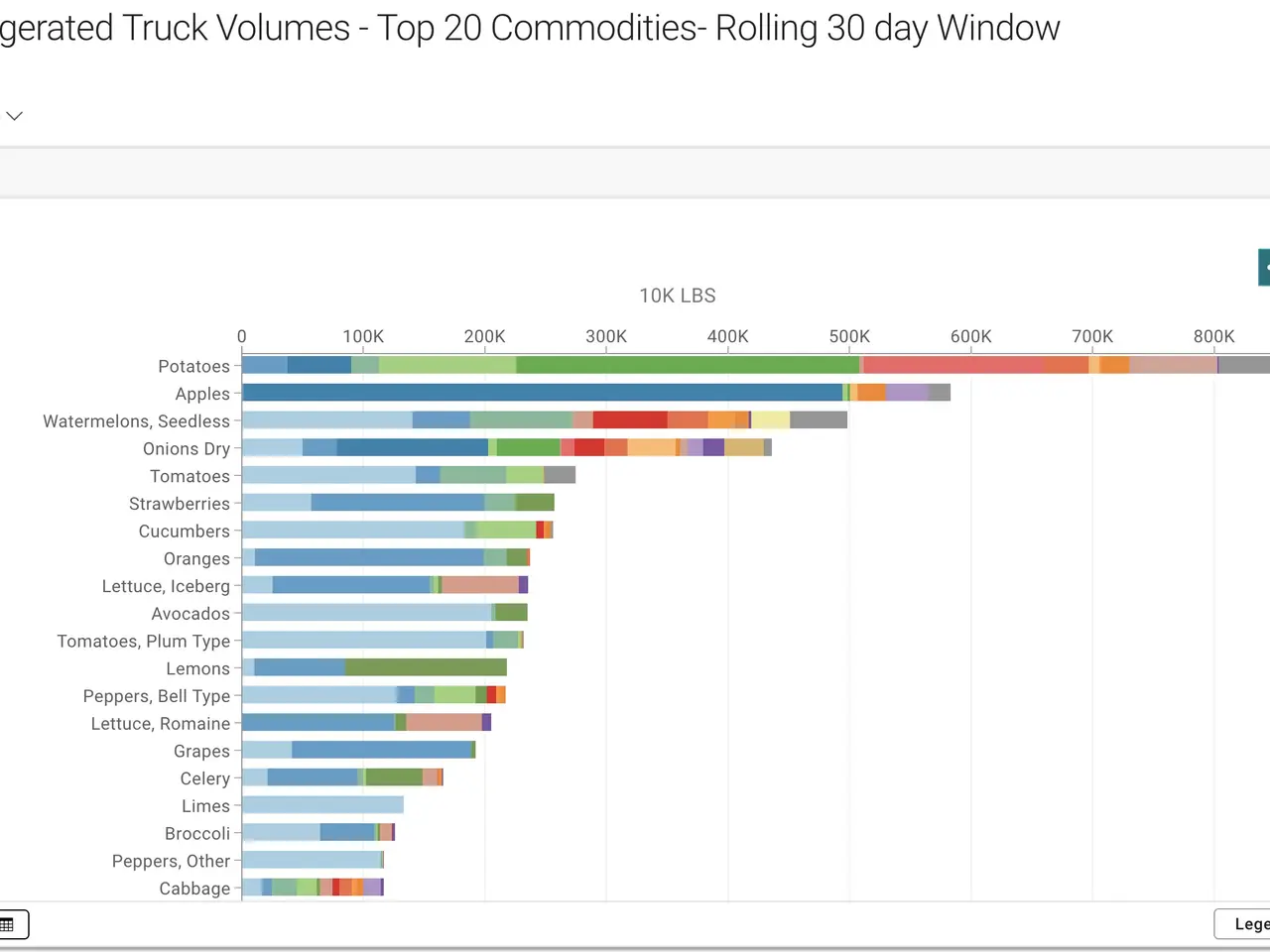Select the medium blue Grapes bar segment
This screenshot has height=952, width=1270.
[x=381, y=750]
